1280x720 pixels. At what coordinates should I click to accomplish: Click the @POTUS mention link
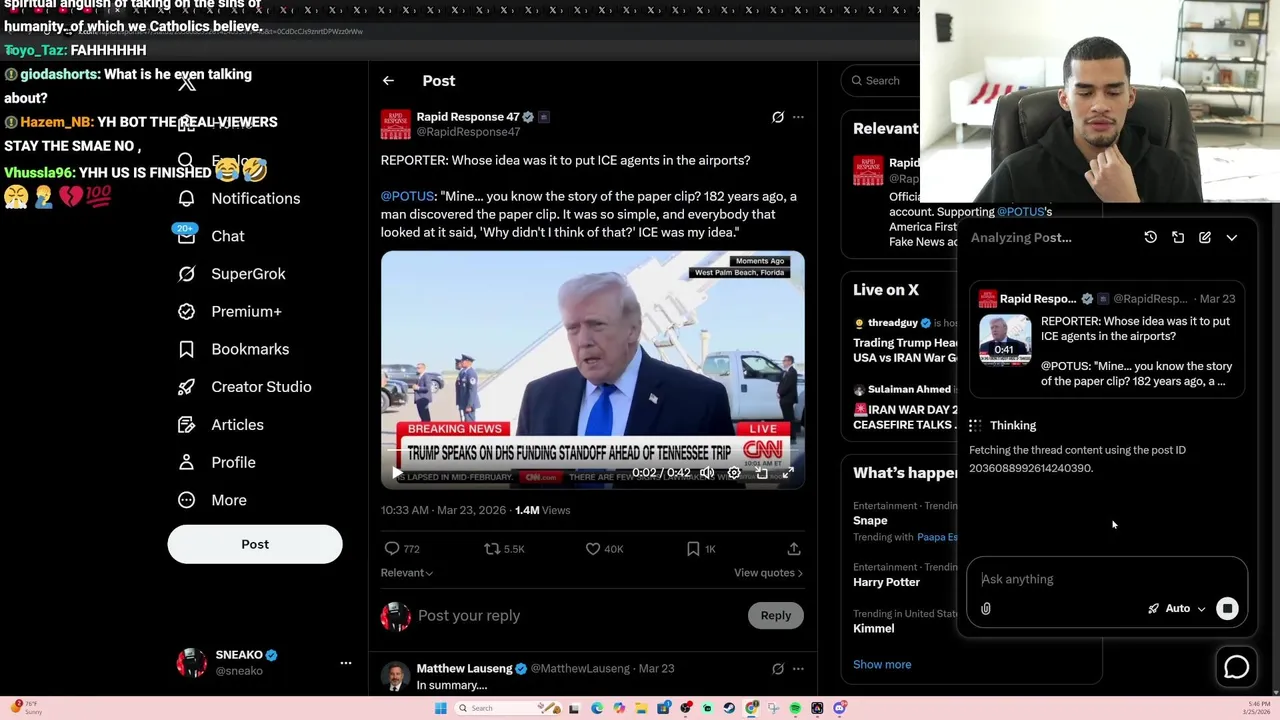pos(407,196)
